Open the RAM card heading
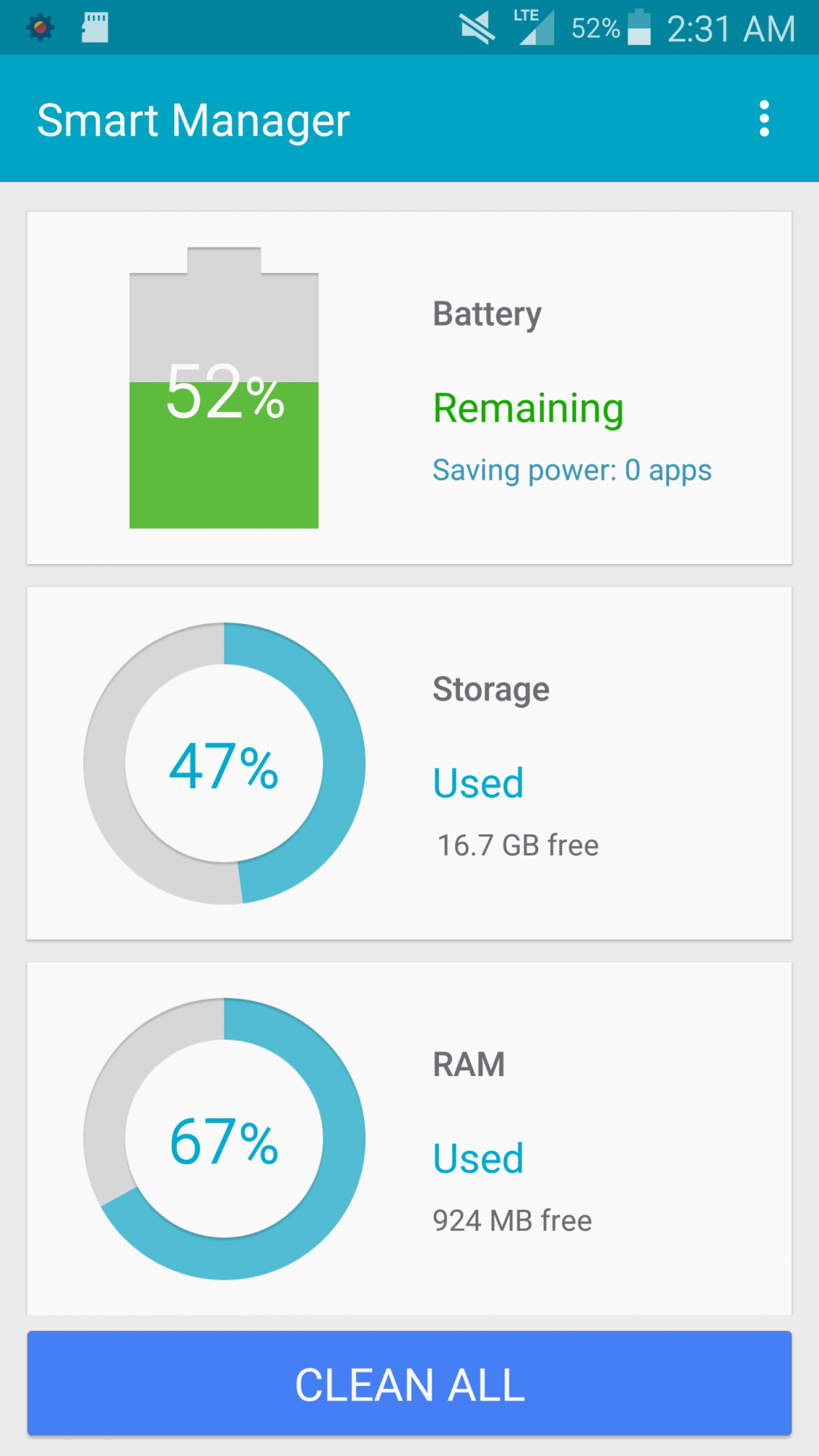The image size is (819, 1456). 469,1064
